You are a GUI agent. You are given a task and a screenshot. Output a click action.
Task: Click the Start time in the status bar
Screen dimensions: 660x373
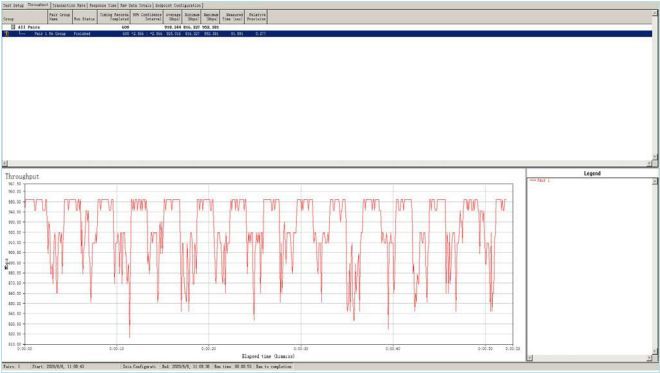(x=58, y=367)
